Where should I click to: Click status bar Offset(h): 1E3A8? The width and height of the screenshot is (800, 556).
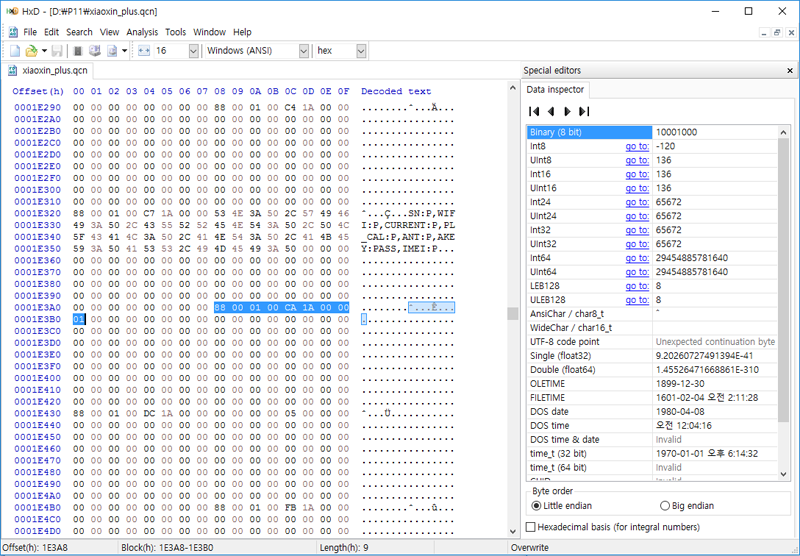coord(35,548)
